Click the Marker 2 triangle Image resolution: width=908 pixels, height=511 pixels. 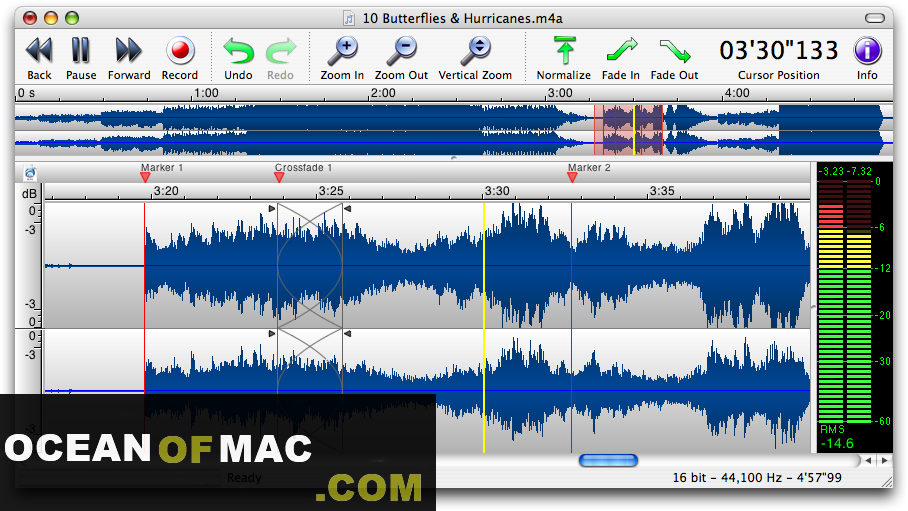[572, 177]
